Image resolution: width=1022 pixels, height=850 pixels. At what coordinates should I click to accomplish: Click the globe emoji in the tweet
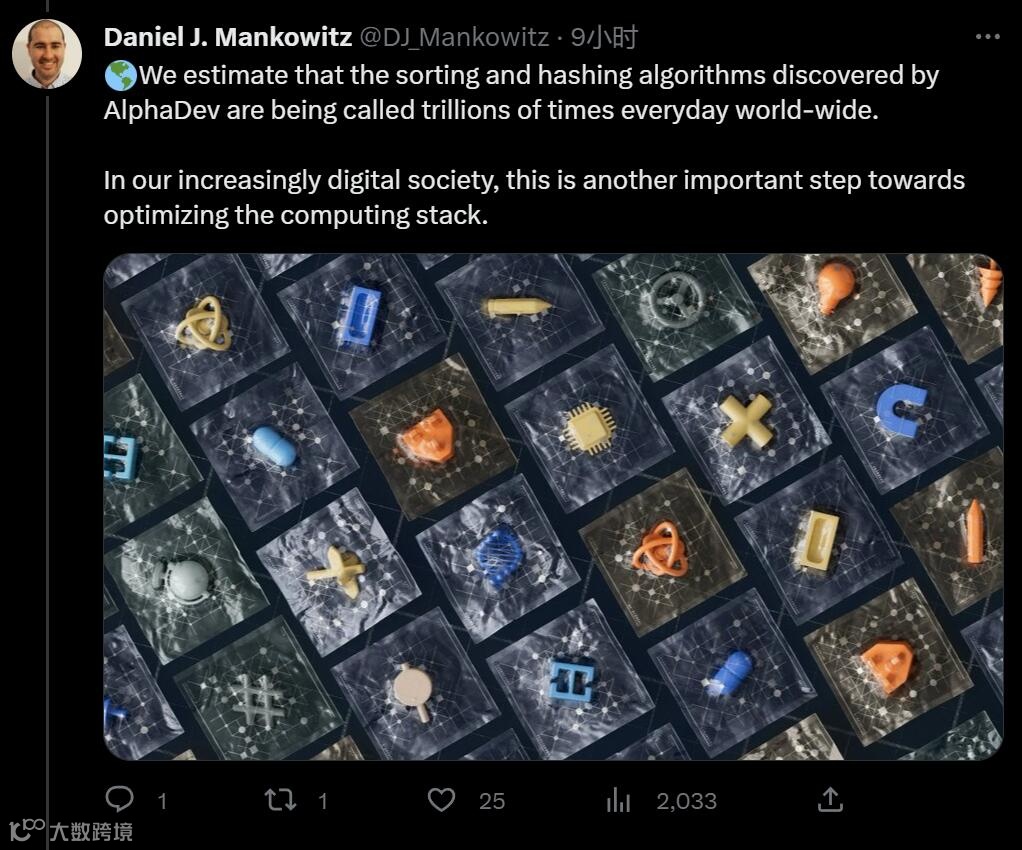click(x=120, y=76)
